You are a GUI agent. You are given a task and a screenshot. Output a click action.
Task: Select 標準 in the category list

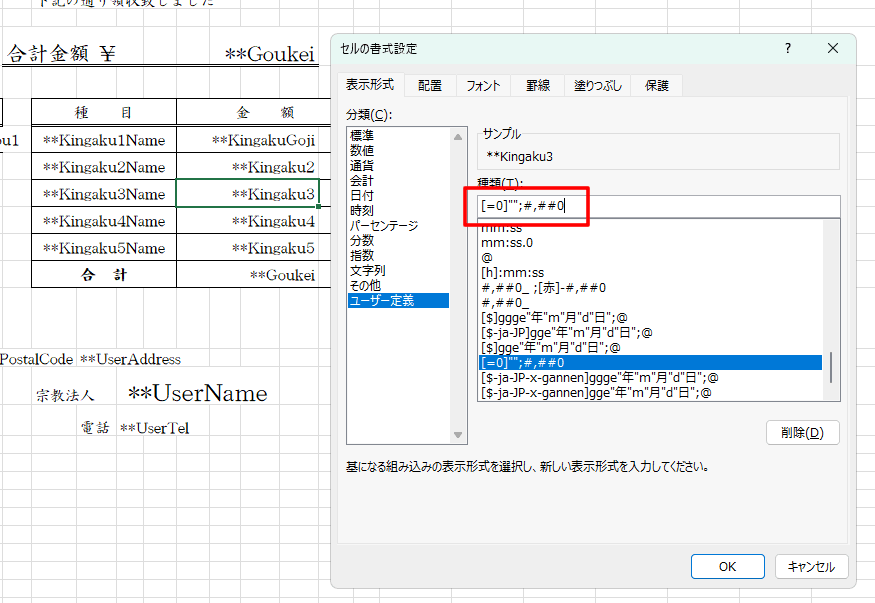point(398,136)
